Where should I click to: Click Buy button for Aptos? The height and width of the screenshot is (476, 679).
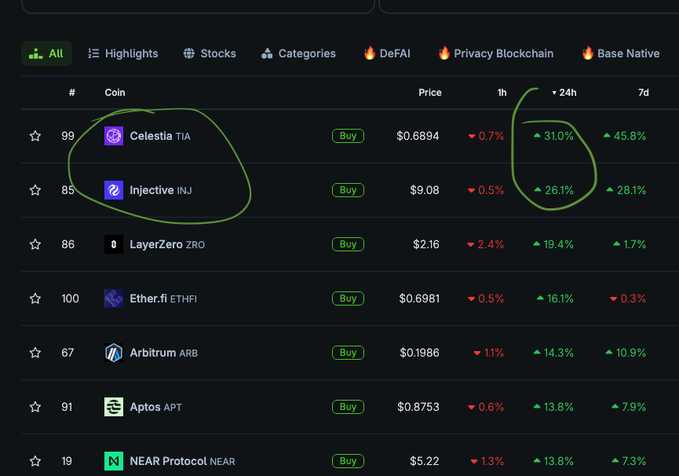[x=348, y=407]
